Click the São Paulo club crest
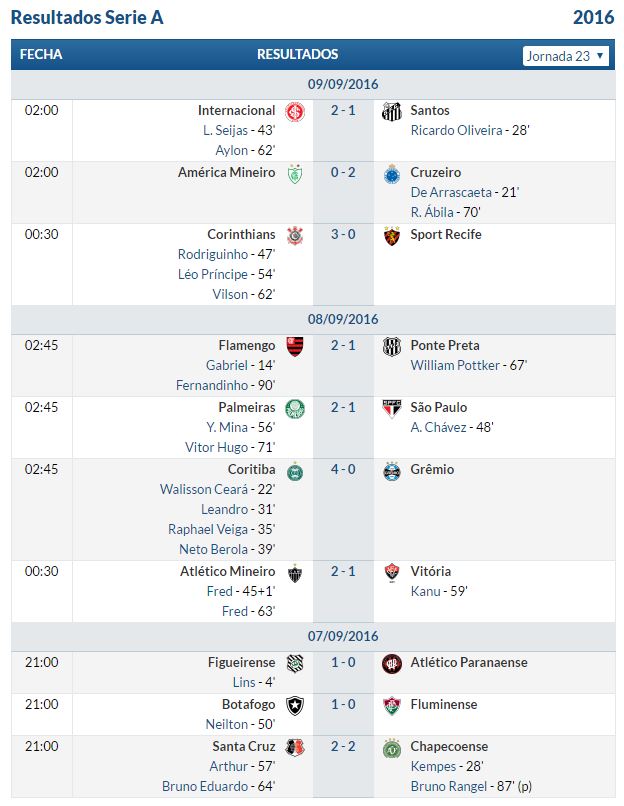The height and width of the screenshot is (806, 624). tap(392, 409)
